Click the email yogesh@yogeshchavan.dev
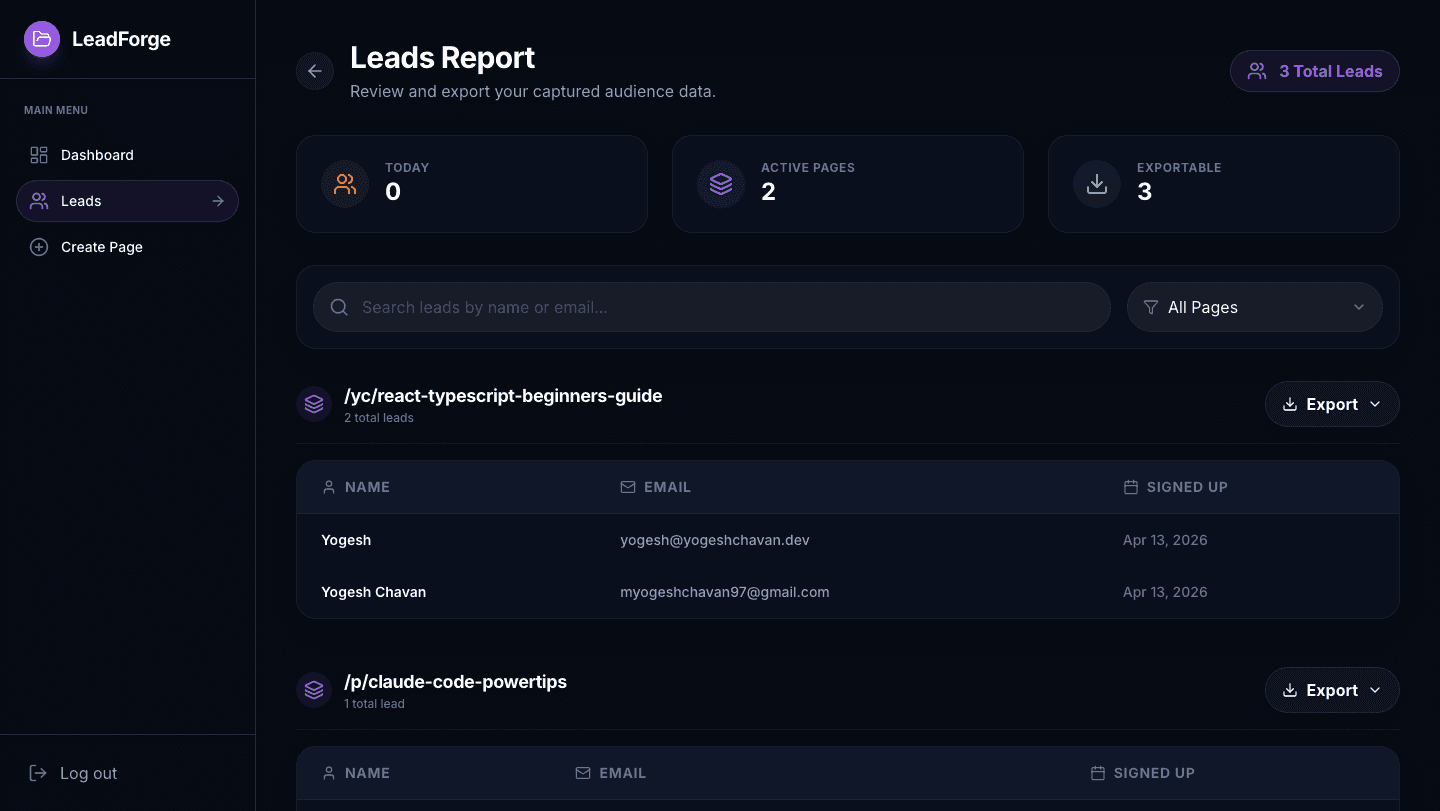The height and width of the screenshot is (811, 1440). click(715, 540)
